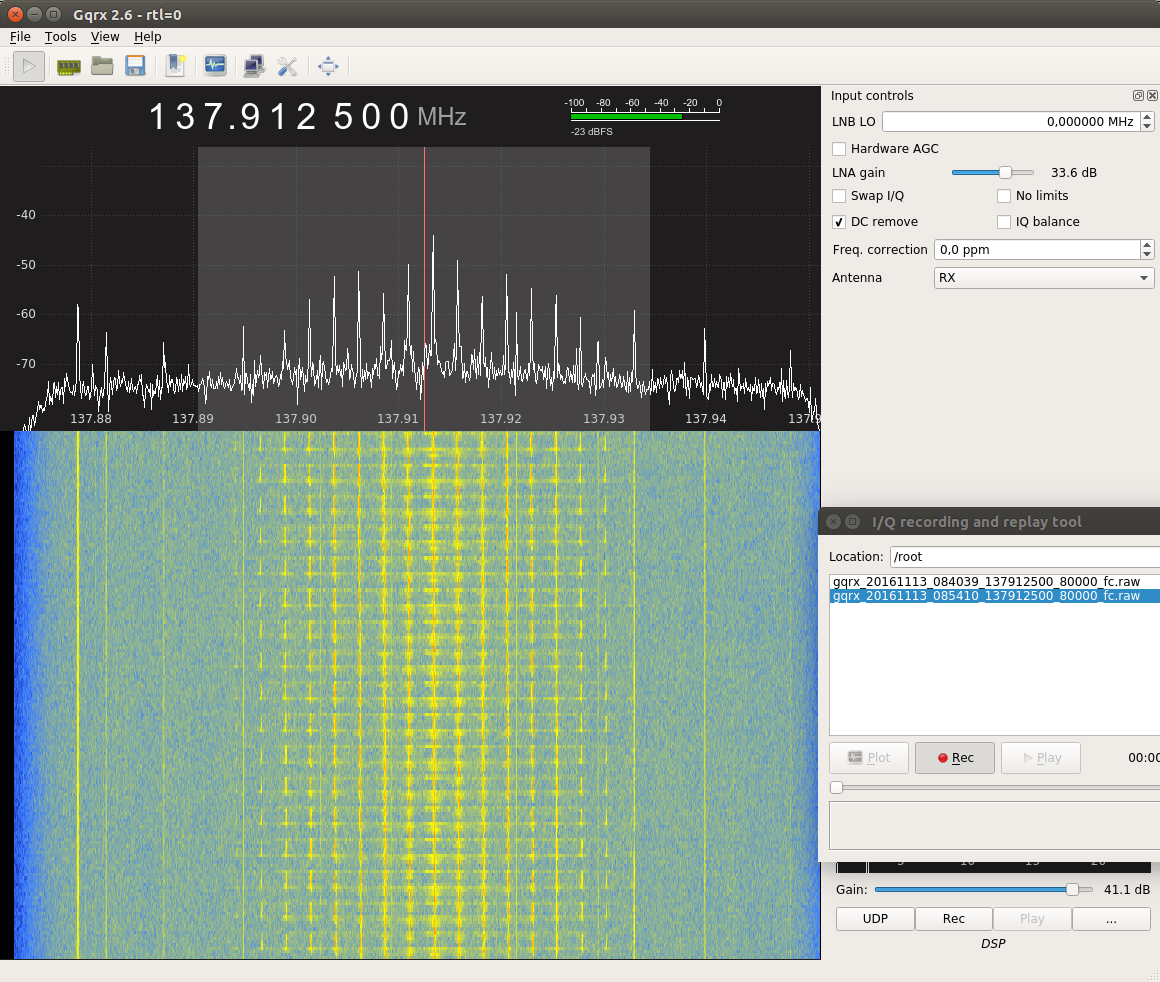Click the signal strength dBFS meter
This screenshot has width=1160, height=982.
click(x=644, y=116)
